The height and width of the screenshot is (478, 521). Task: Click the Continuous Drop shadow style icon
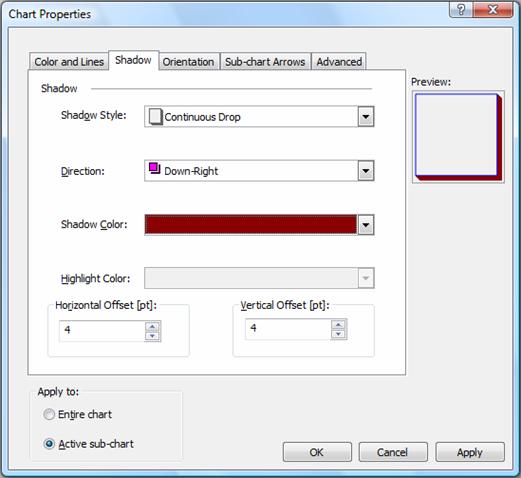point(155,117)
